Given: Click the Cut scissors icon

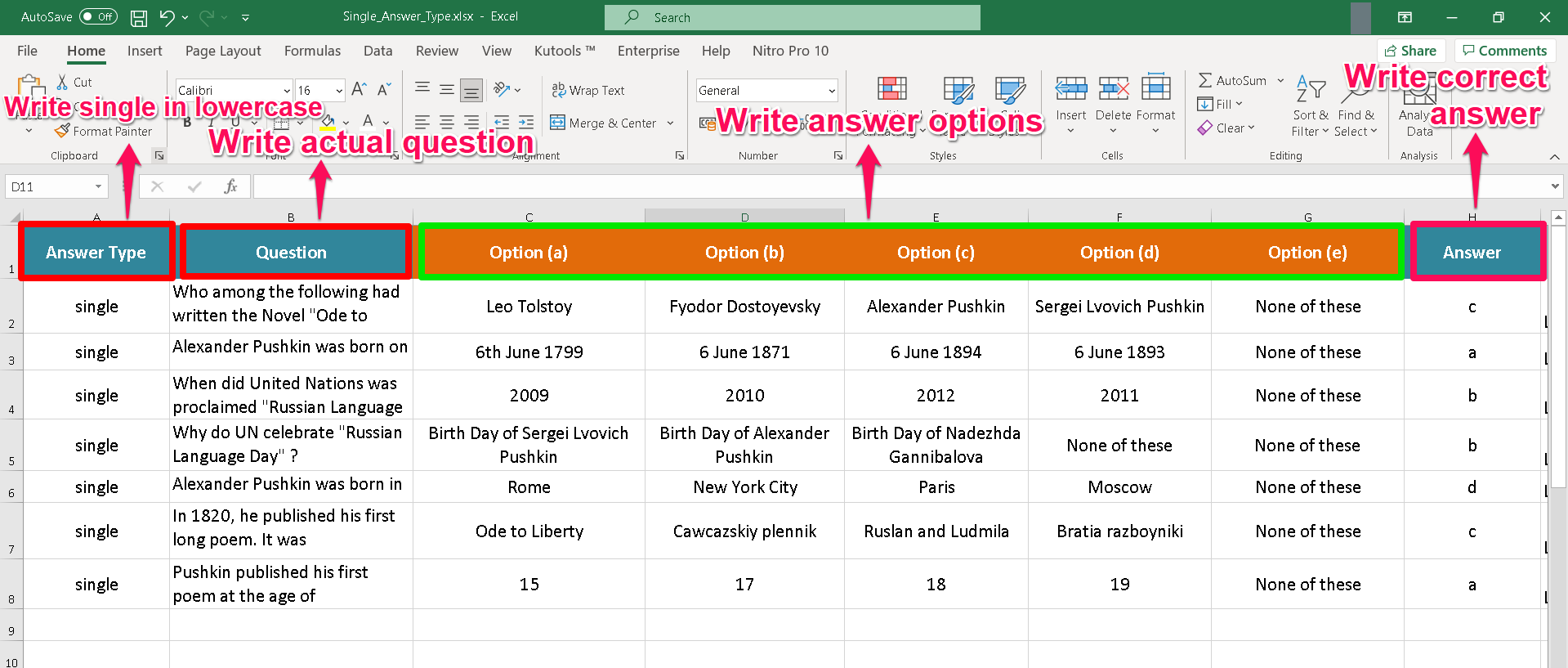Looking at the screenshot, I should coord(63,82).
